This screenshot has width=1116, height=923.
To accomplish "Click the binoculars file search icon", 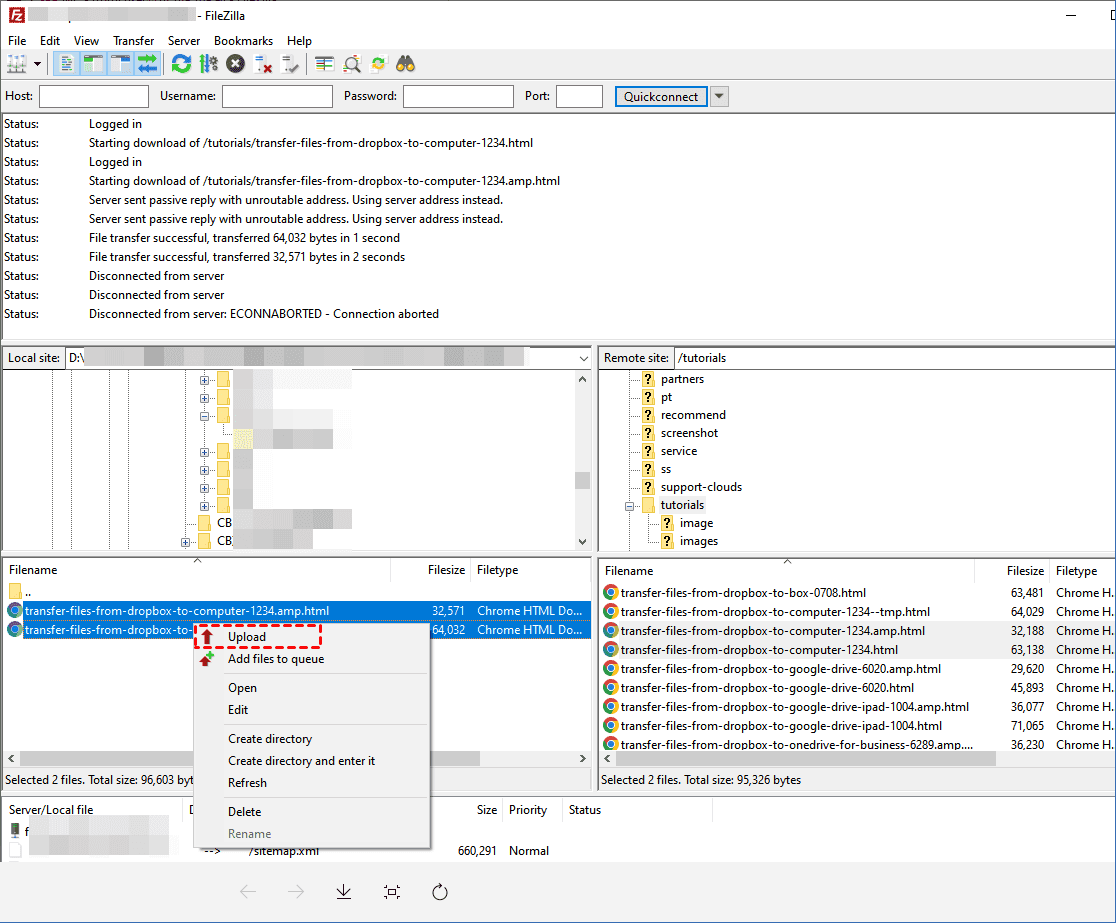I will (x=405, y=64).
